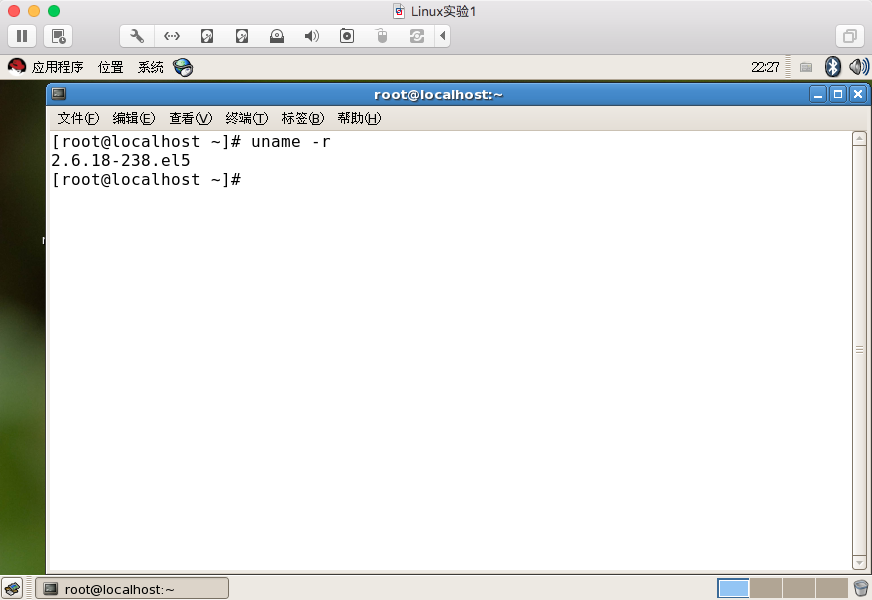Click the network adapter icon
The image size is (872, 600).
(172, 36)
